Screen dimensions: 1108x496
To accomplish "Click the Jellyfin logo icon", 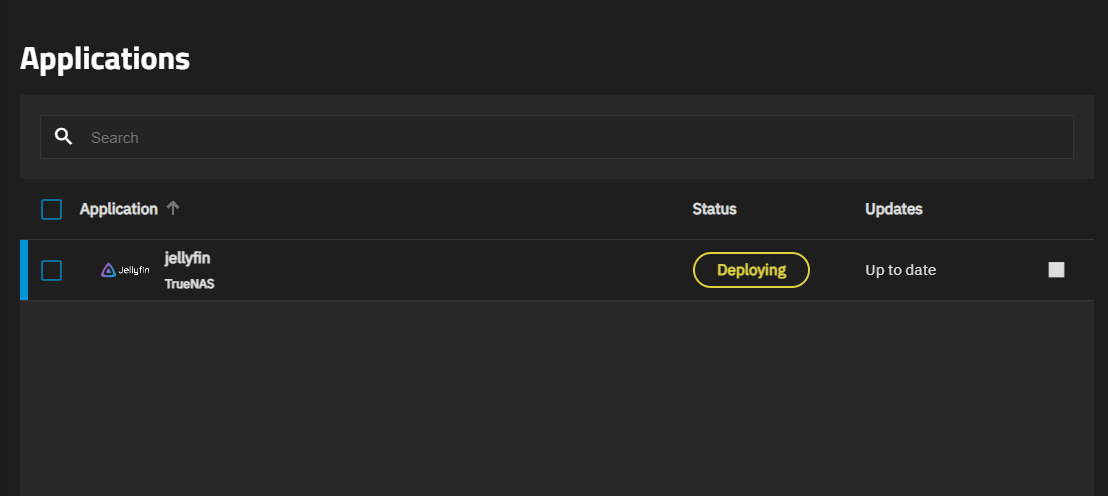I will 125,270.
